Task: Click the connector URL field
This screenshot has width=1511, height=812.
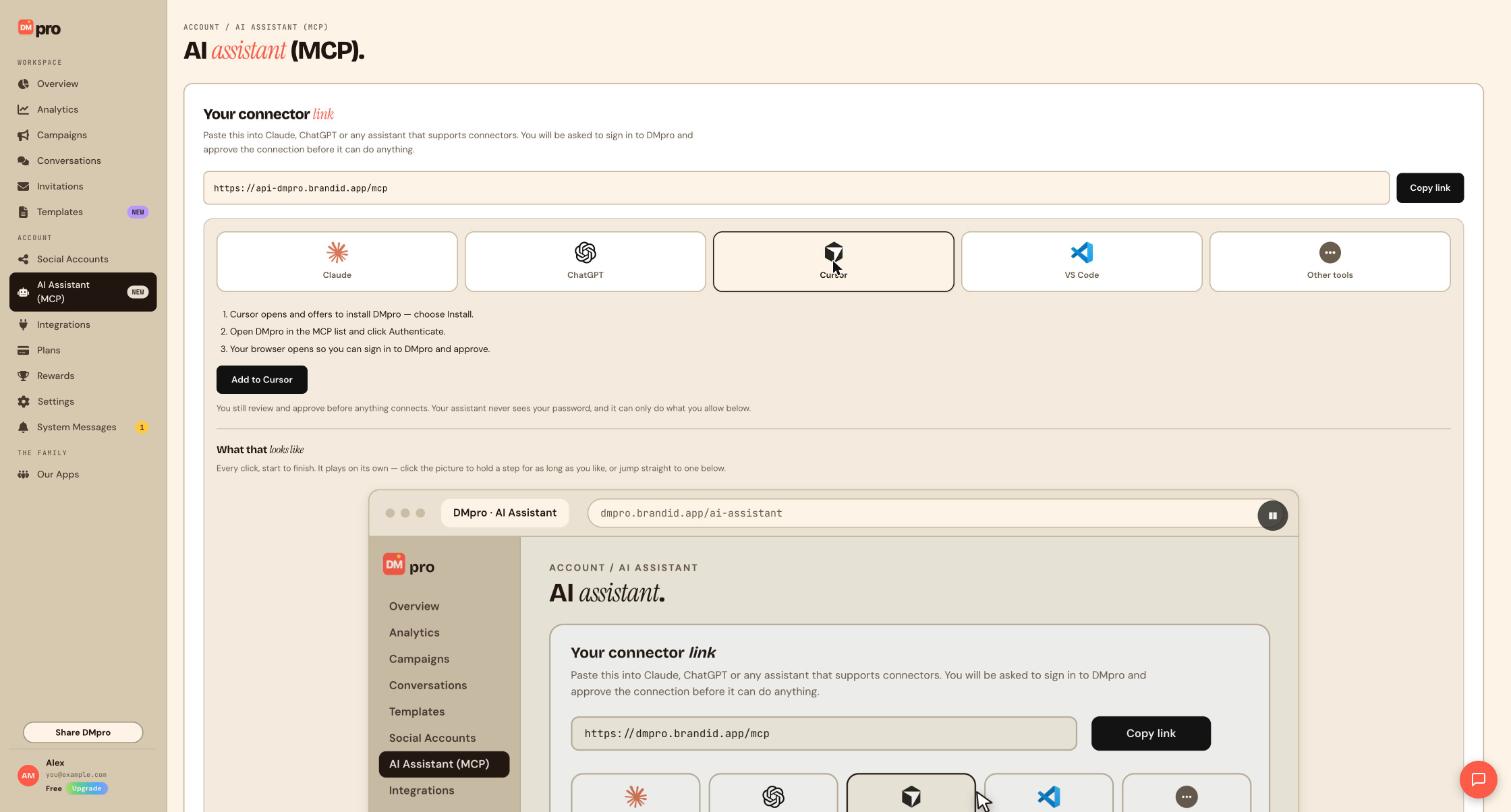Action: [796, 188]
